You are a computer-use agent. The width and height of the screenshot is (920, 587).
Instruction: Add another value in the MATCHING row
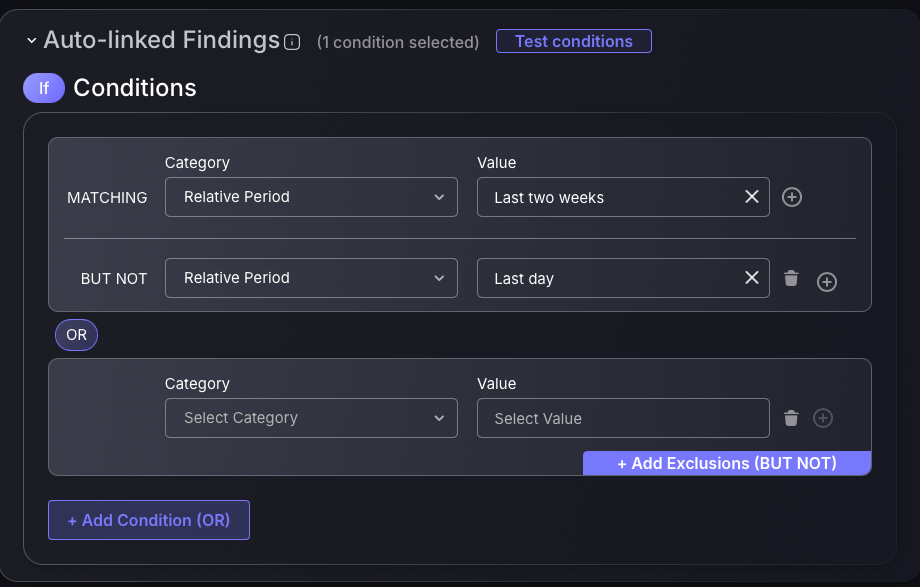coord(792,197)
